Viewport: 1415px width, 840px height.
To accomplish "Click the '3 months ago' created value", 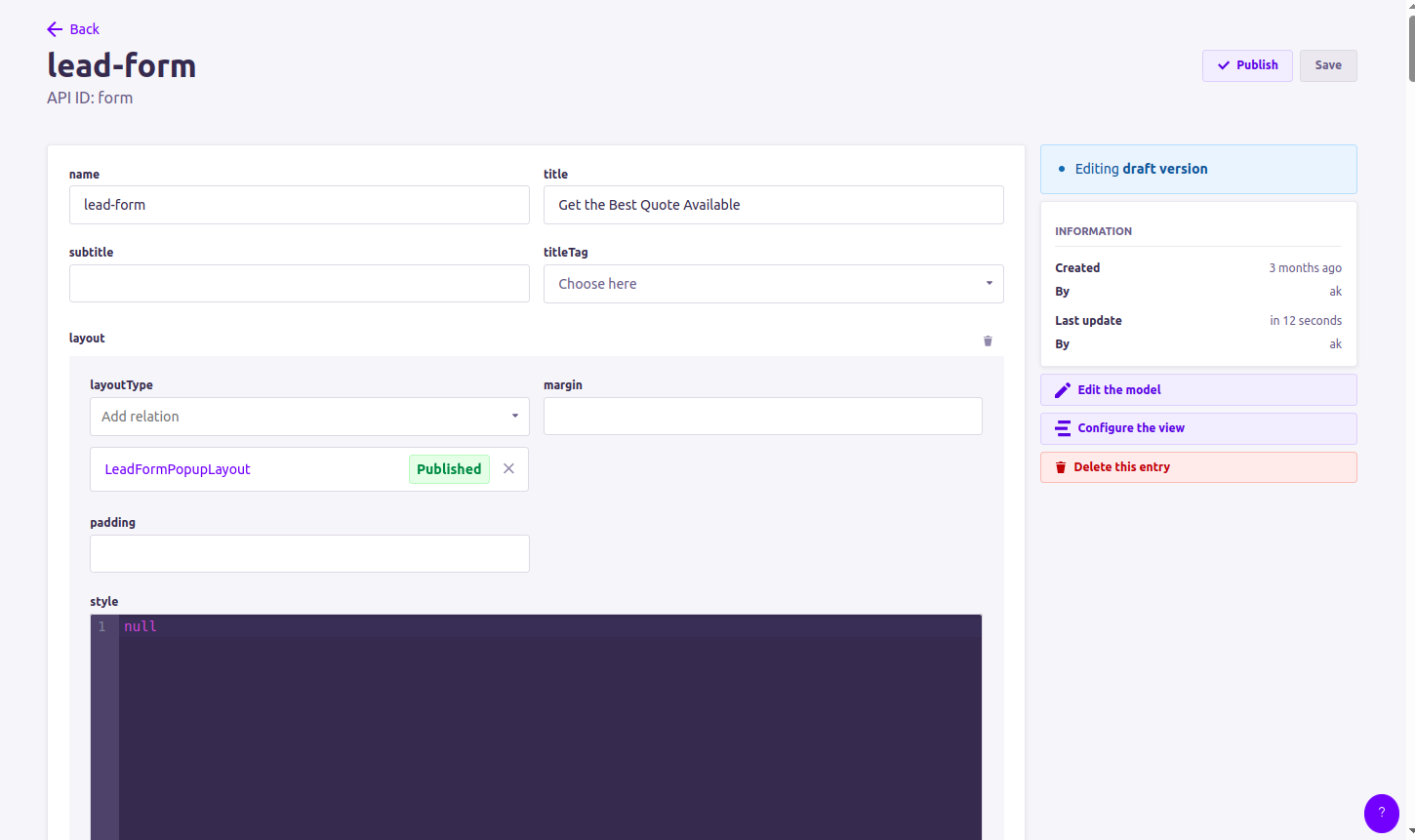I will tap(1305, 268).
